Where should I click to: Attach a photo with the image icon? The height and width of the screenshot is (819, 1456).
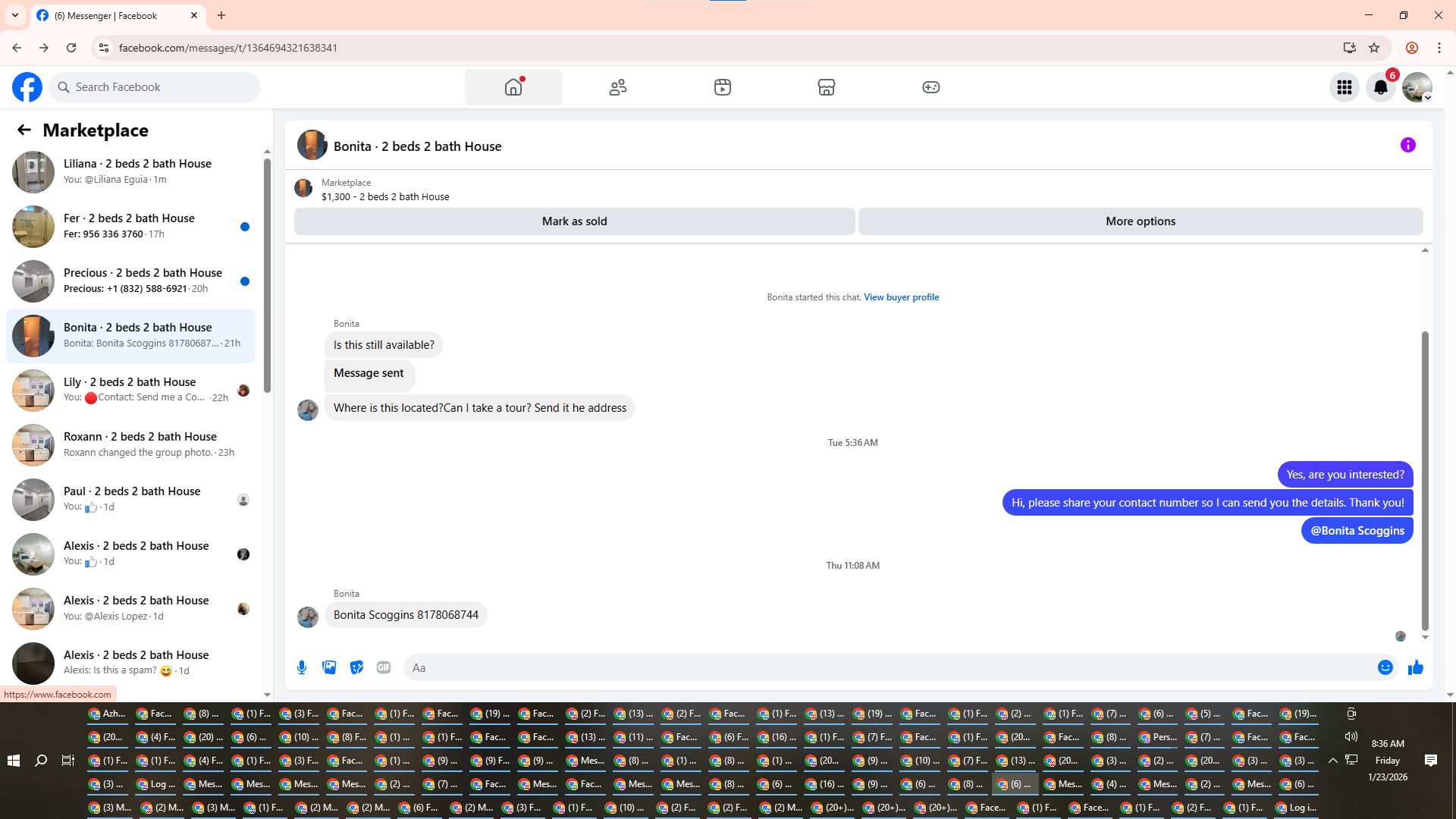[x=329, y=667]
